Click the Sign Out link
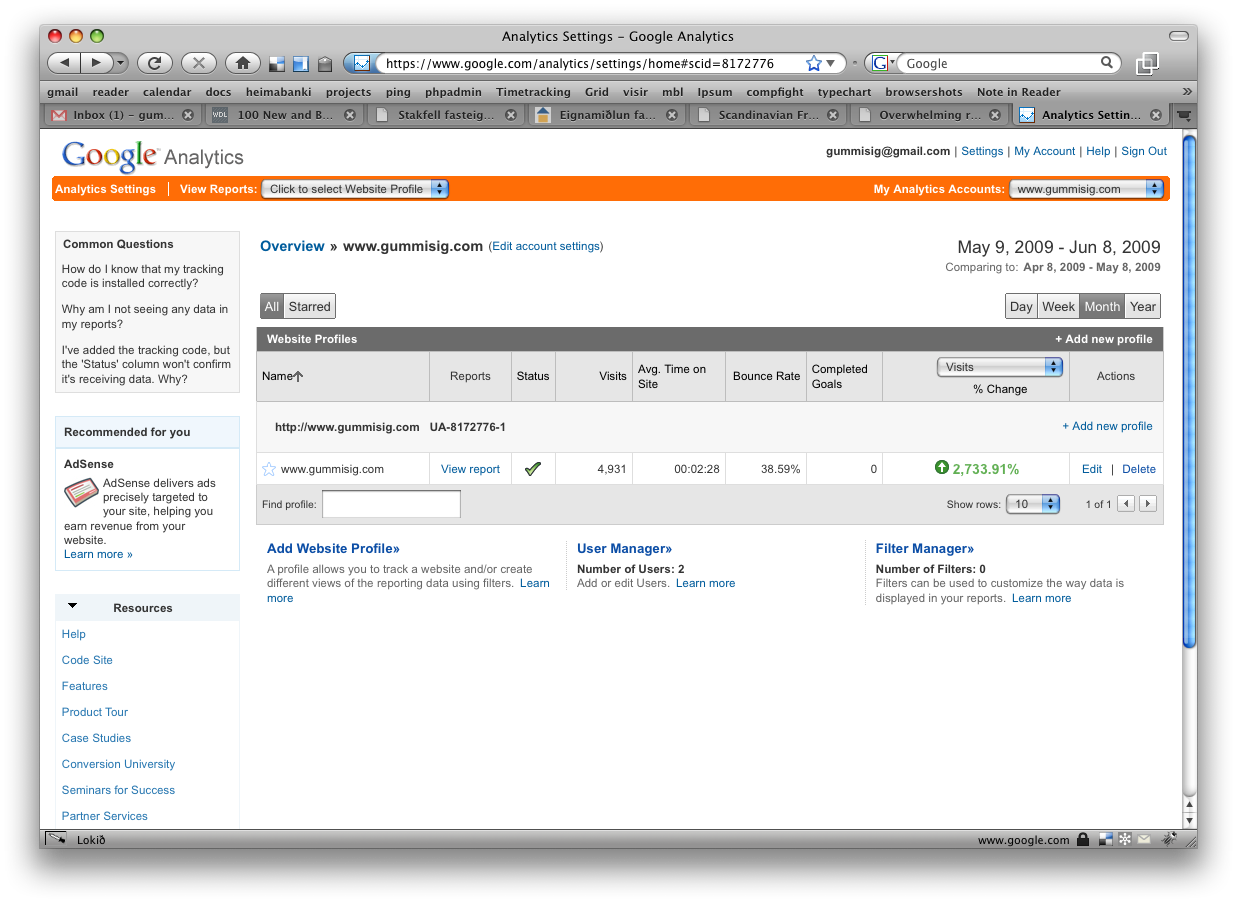Image resolution: width=1237 pixels, height=903 pixels. pyautogui.click(x=1144, y=151)
